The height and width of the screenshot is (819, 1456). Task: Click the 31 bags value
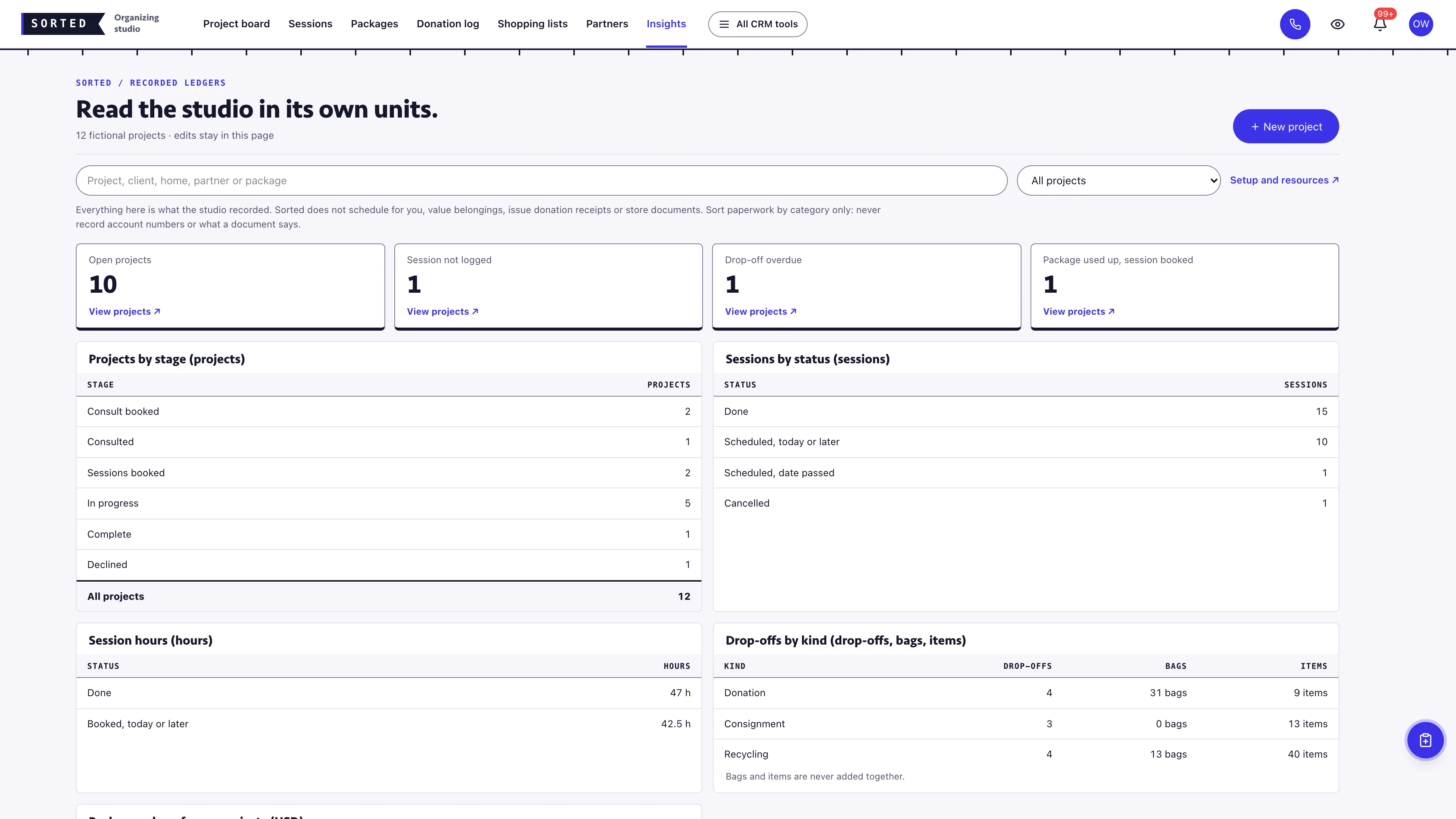tap(1168, 693)
